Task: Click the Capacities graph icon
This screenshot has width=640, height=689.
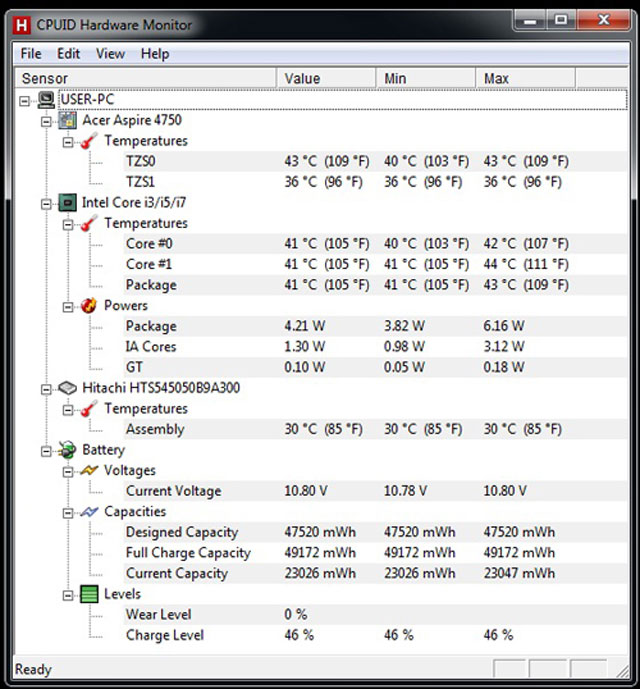Action: click(89, 512)
